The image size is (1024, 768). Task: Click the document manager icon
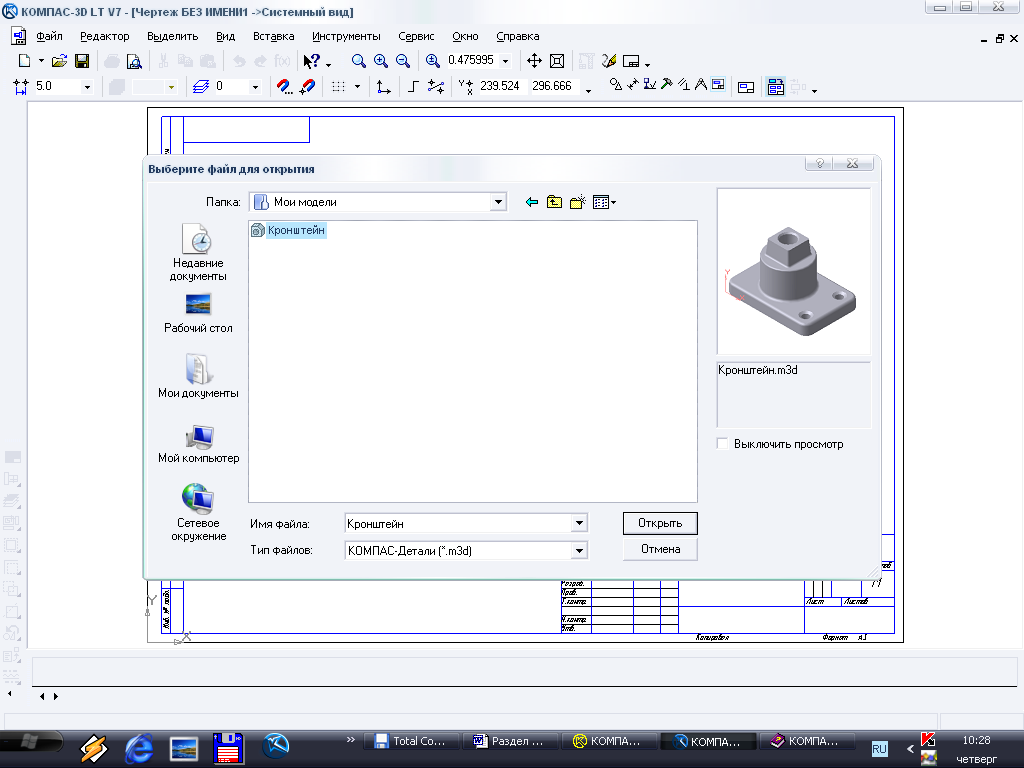pyautogui.click(x=776, y=87)
